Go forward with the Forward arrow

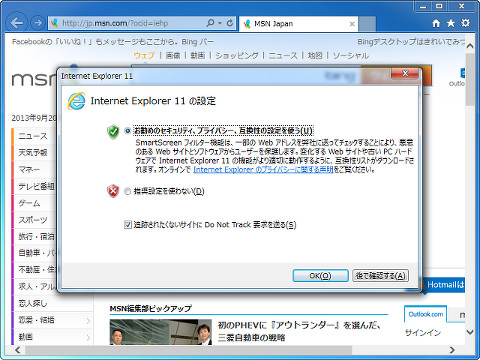[37, 23]
